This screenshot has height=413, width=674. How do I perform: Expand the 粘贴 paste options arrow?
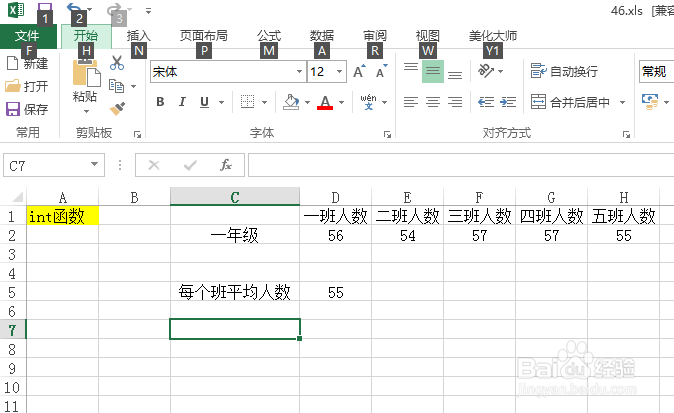86,111
